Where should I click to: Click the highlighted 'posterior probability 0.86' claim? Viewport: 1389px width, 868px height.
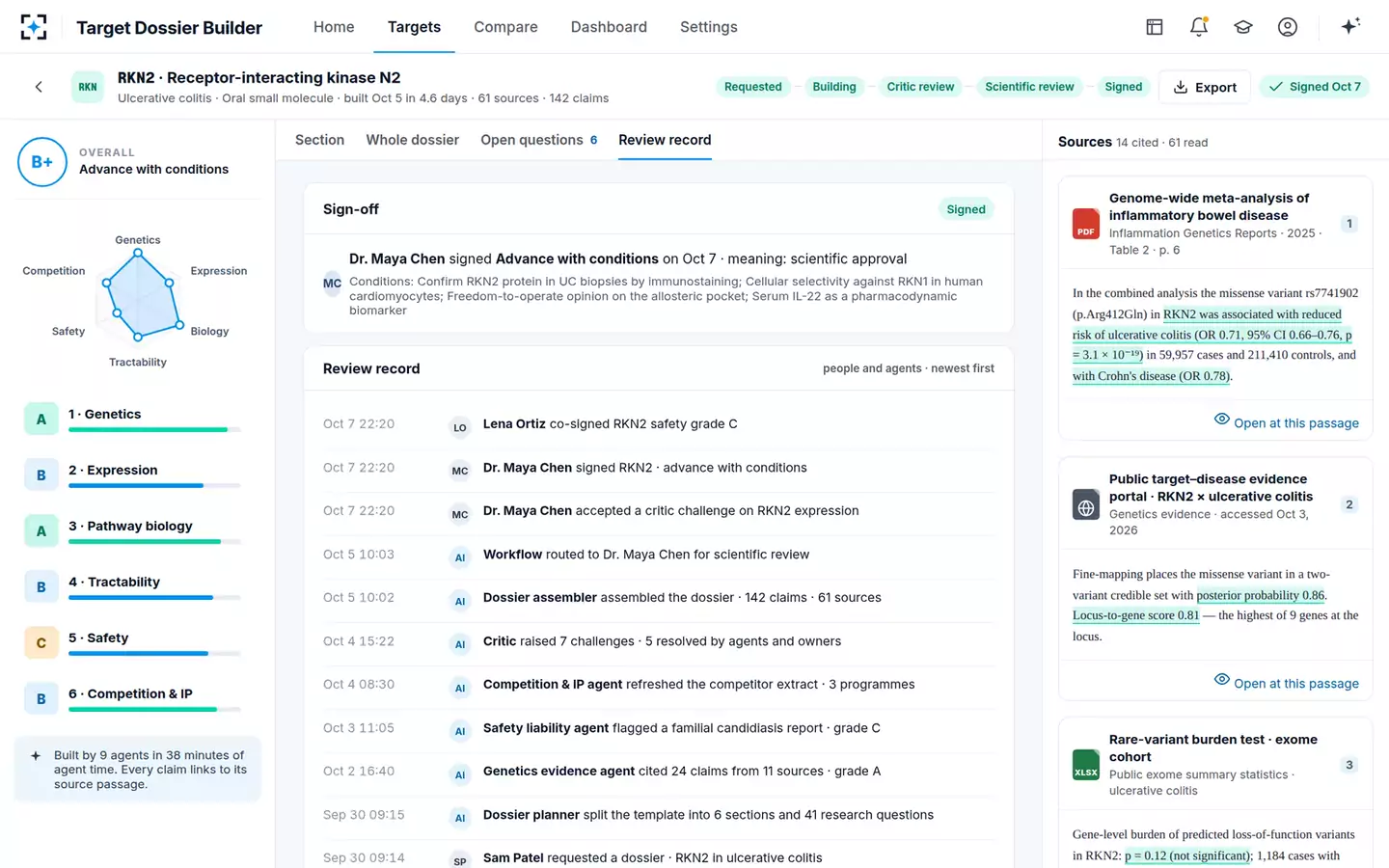[x=1261, y=595]
